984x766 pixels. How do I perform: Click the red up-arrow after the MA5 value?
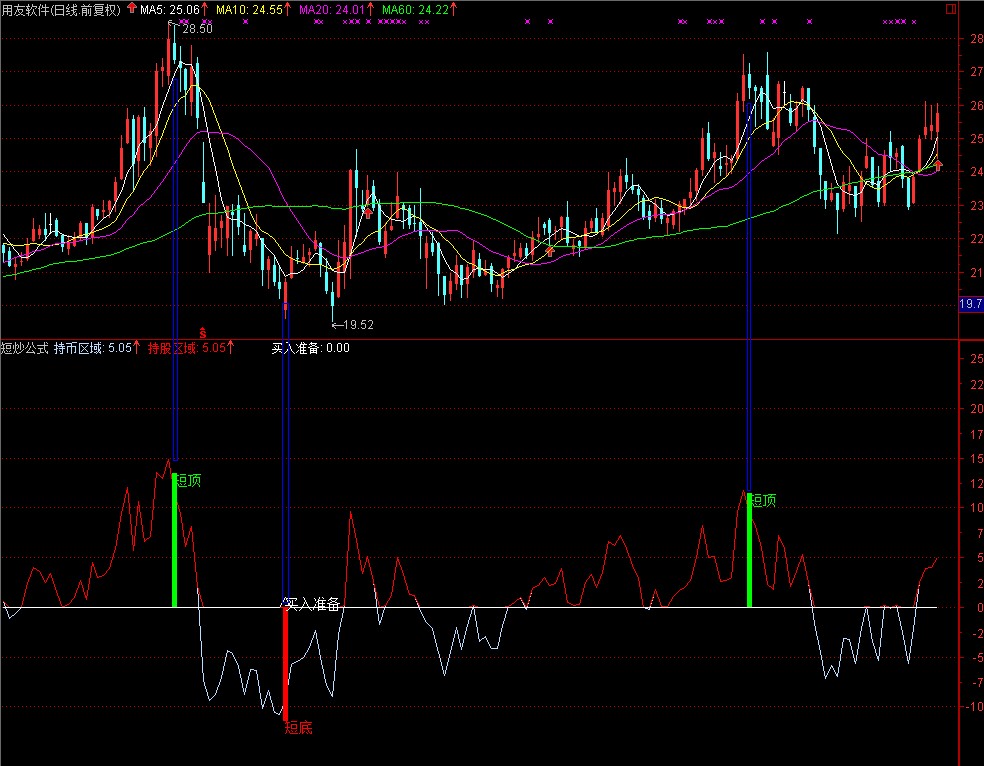coord(206,9)
